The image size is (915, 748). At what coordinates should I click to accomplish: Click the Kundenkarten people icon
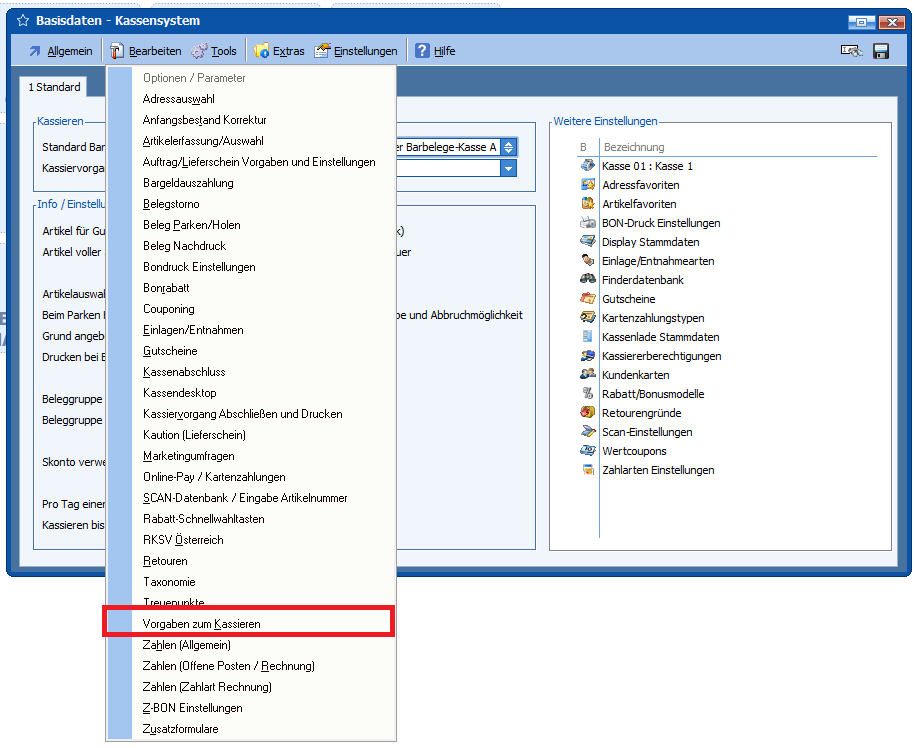tap(588, 375)
